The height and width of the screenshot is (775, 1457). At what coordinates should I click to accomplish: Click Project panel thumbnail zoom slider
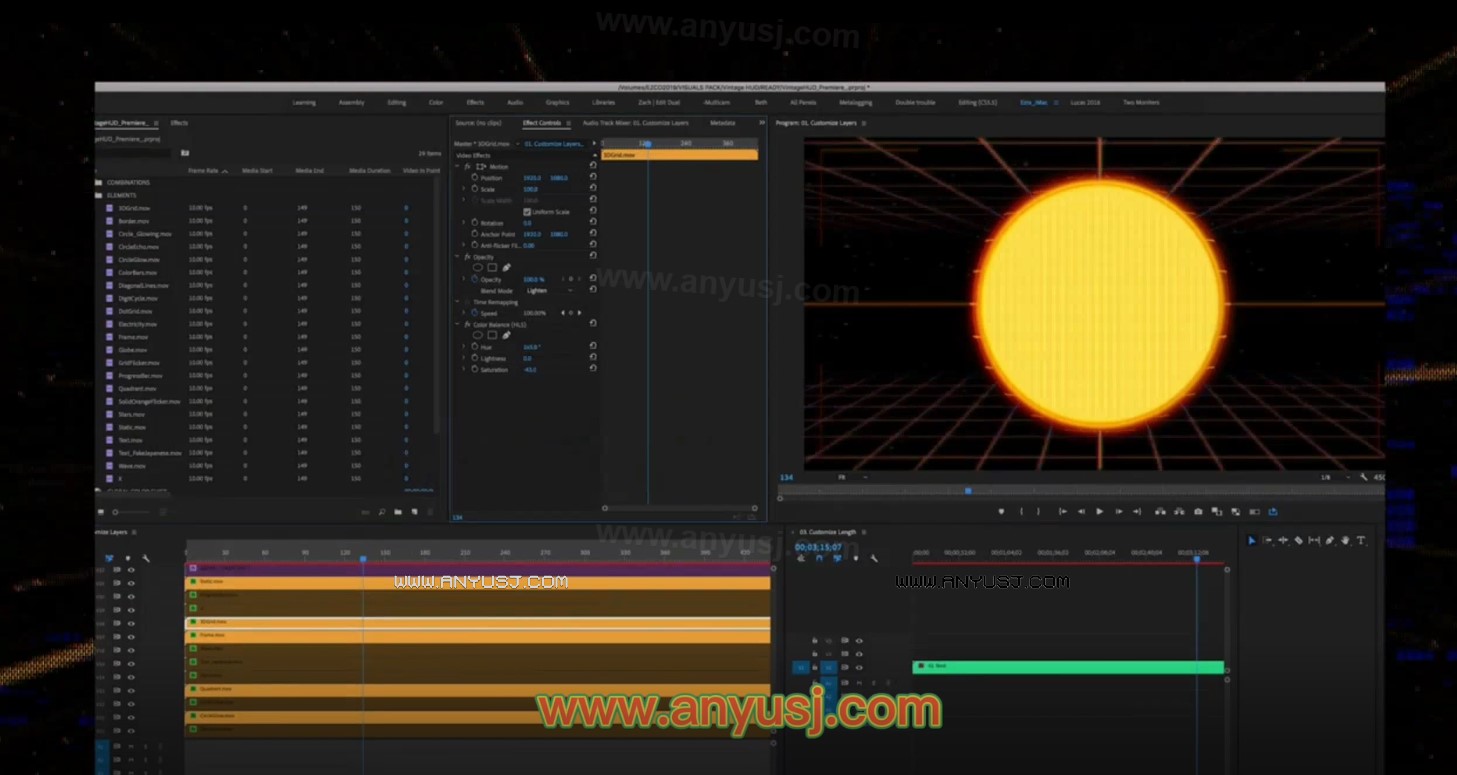pos(117,512)
